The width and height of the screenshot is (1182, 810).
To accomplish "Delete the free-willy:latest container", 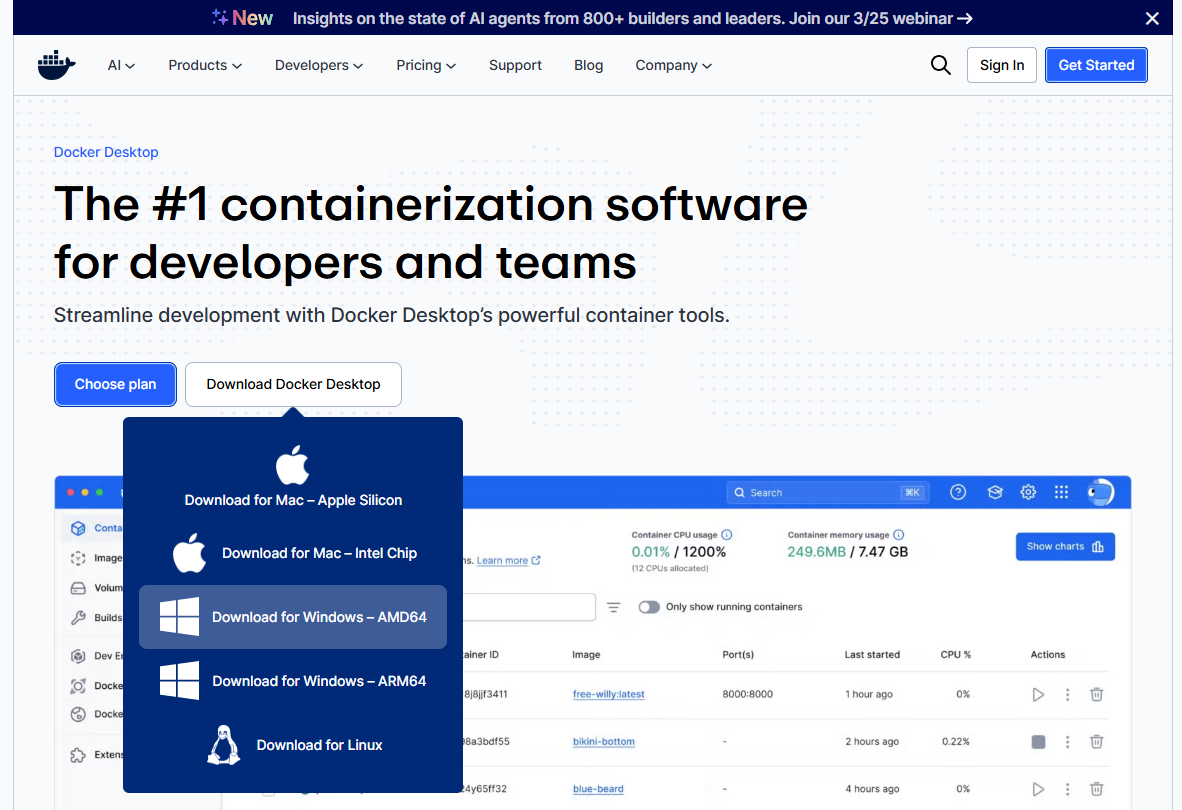I will point(1097,695).
